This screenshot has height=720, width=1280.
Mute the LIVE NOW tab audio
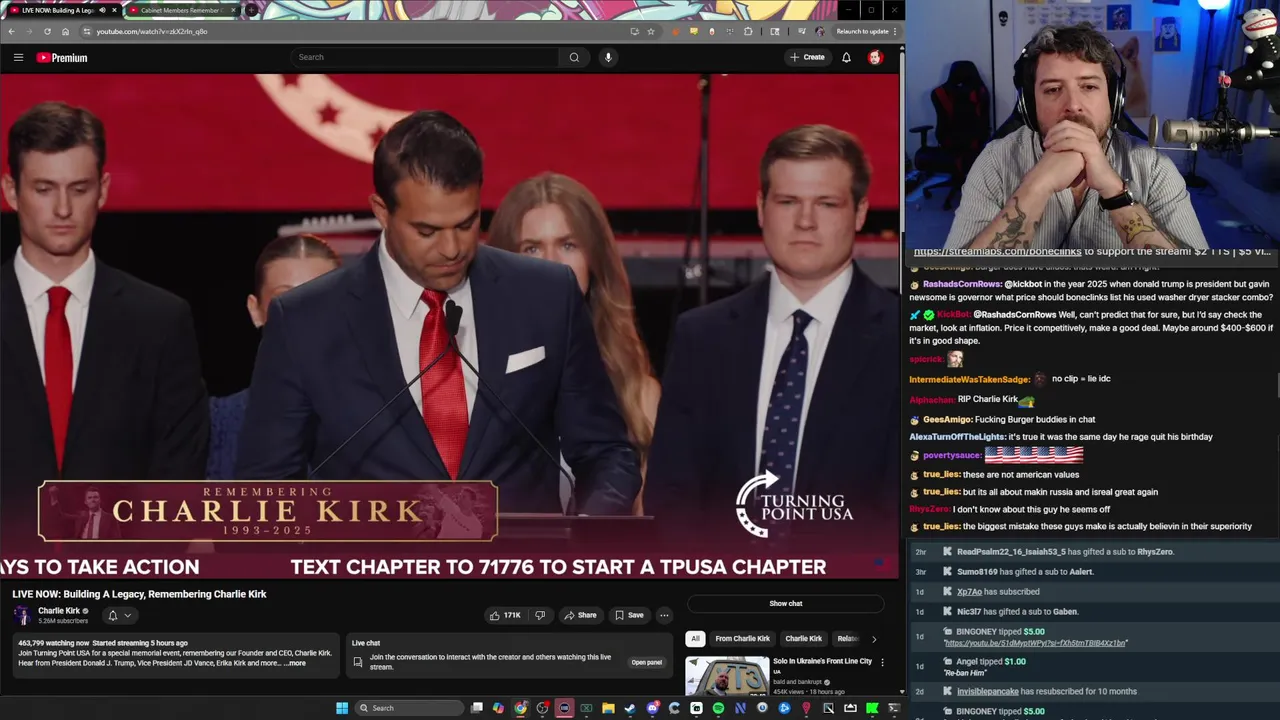pos(102,10)
